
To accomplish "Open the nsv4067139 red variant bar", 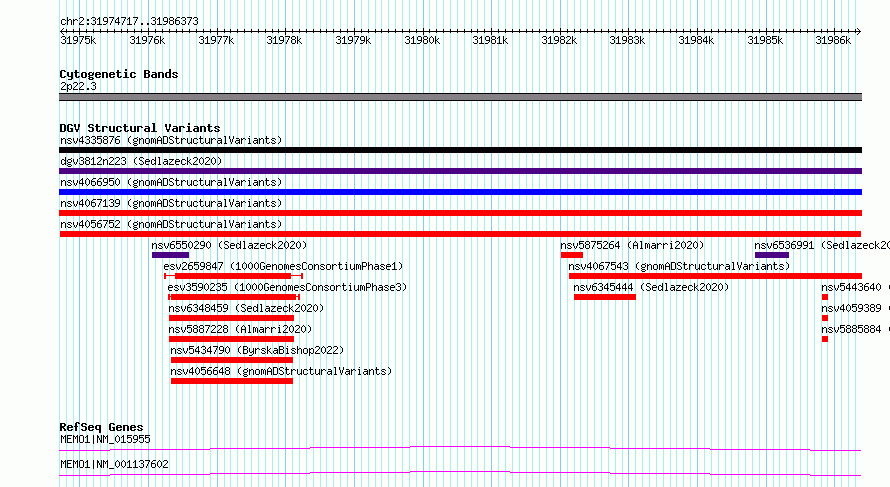I will click(x=460, y=213).
